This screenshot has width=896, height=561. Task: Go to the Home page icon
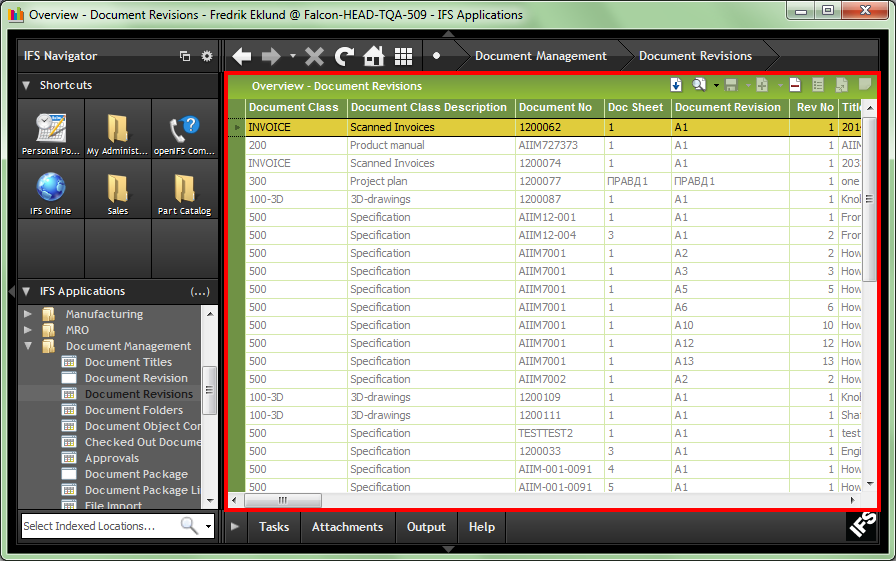click(x=374, y=56)
